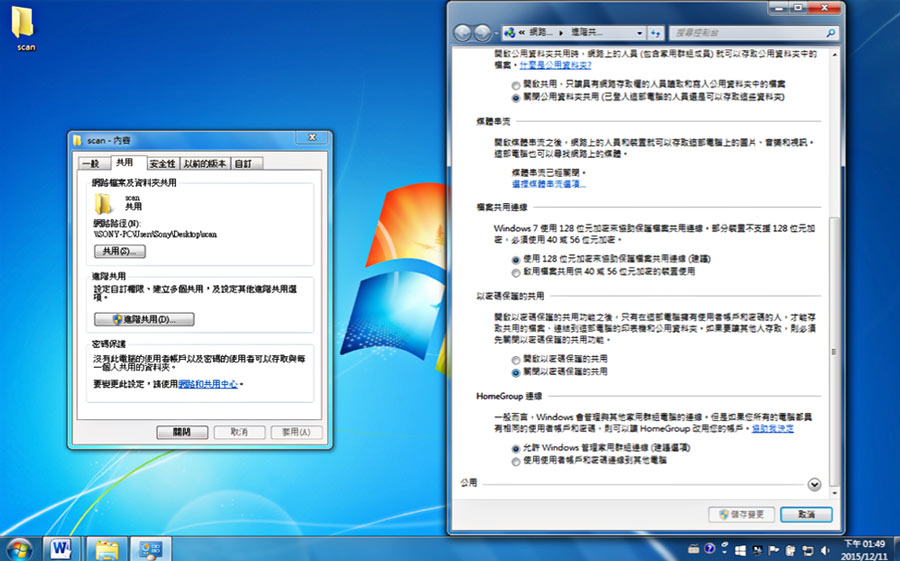Open Windows Explorer from the taskbar

pyautogui.click(x=107, y=550)
